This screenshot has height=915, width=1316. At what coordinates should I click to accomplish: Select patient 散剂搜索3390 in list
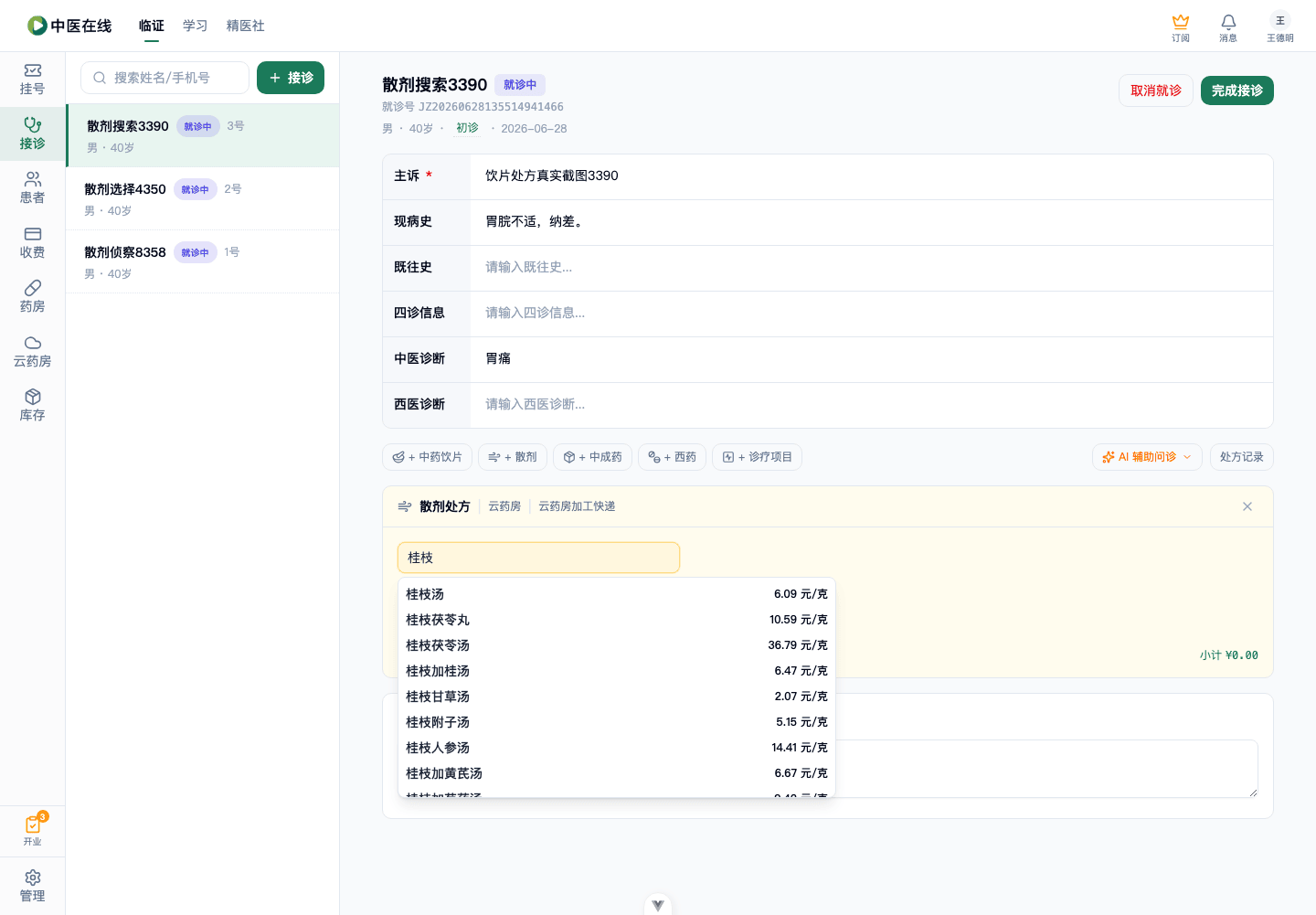point(203,135)
